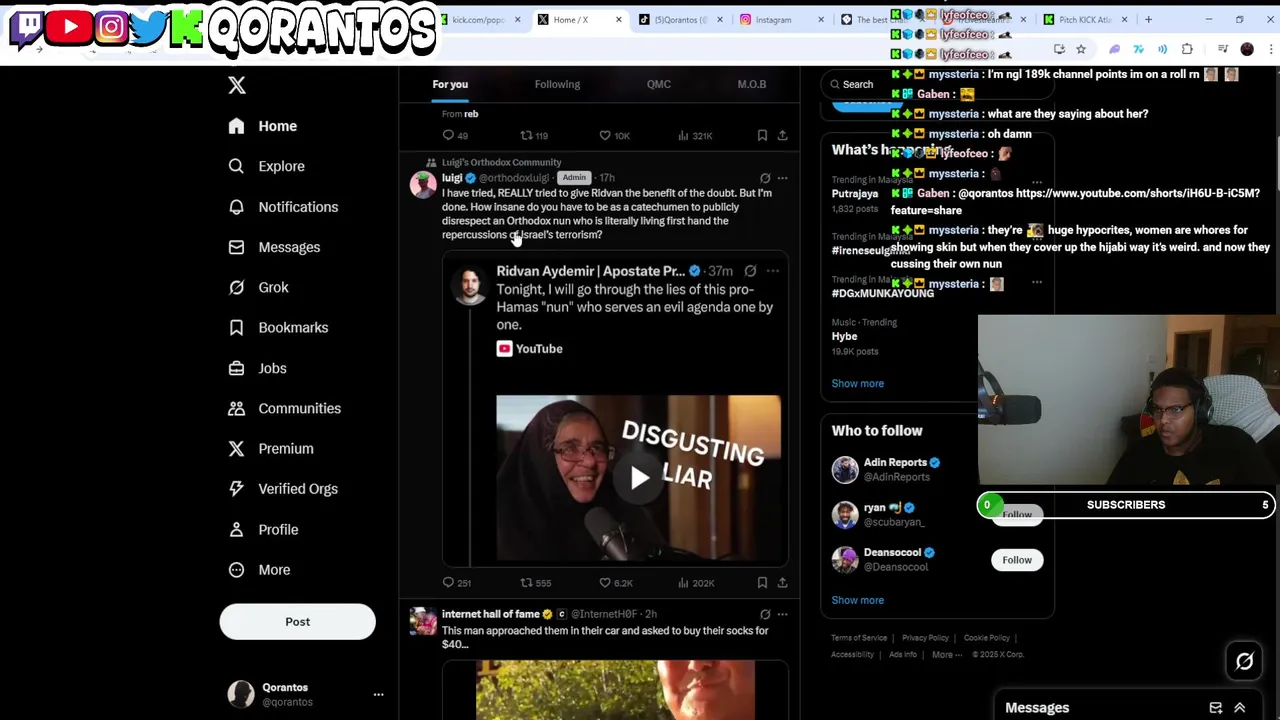The height and width of the screenshot is (720, 1280).
Task: Open Qorantos account switcher menu
Action: coord(378,694)
